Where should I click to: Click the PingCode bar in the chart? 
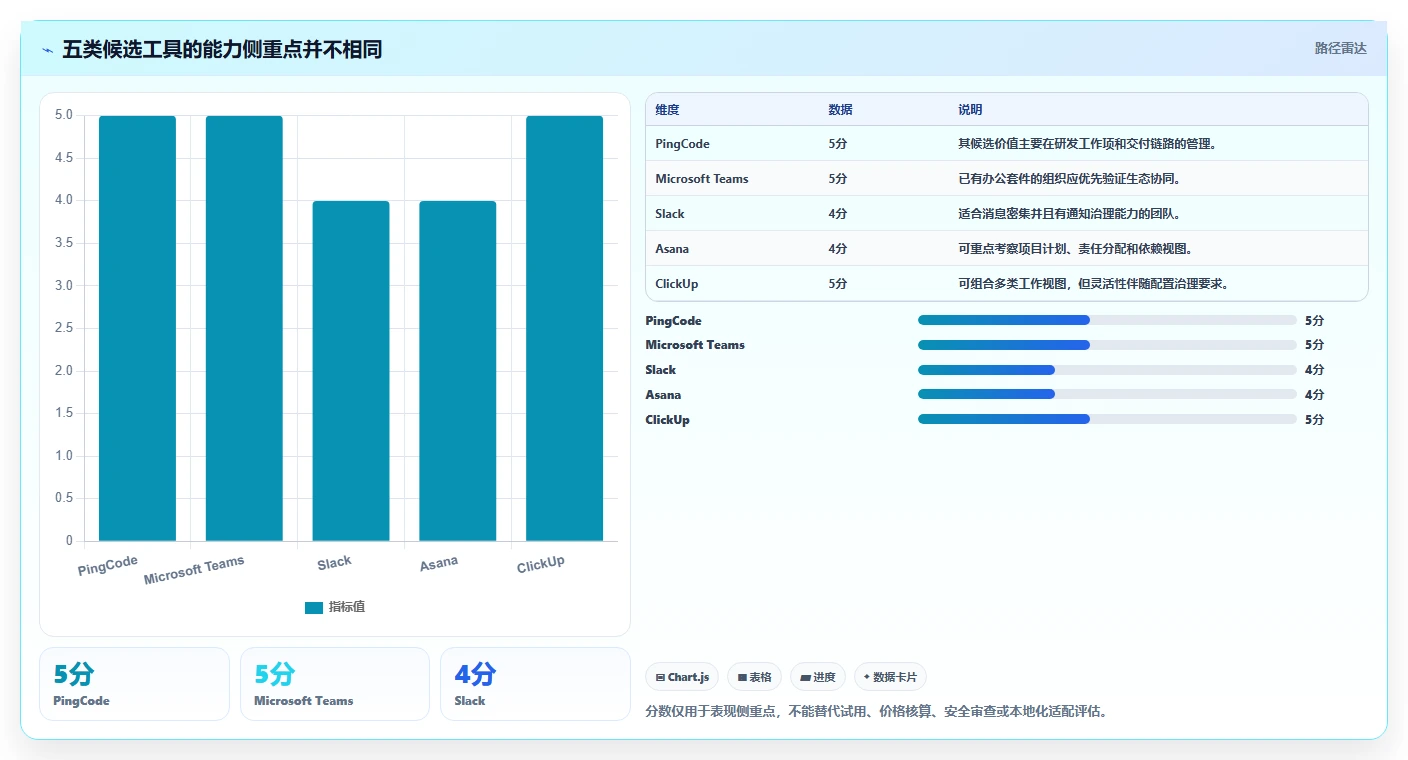click(x=137, y=328)
